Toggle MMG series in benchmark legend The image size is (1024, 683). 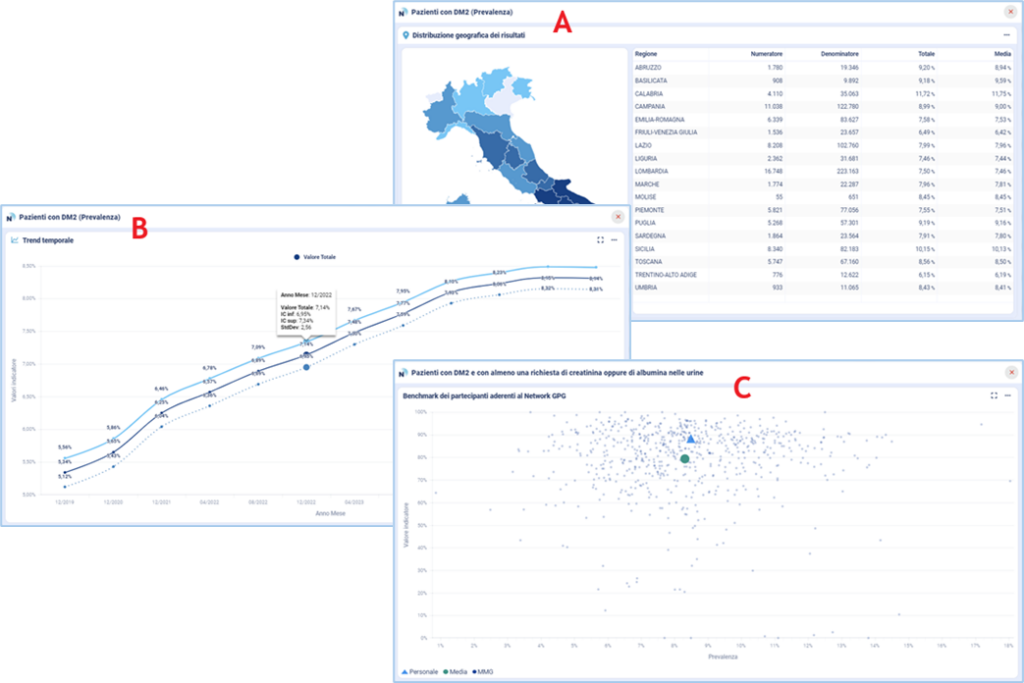tap(482, 670)
